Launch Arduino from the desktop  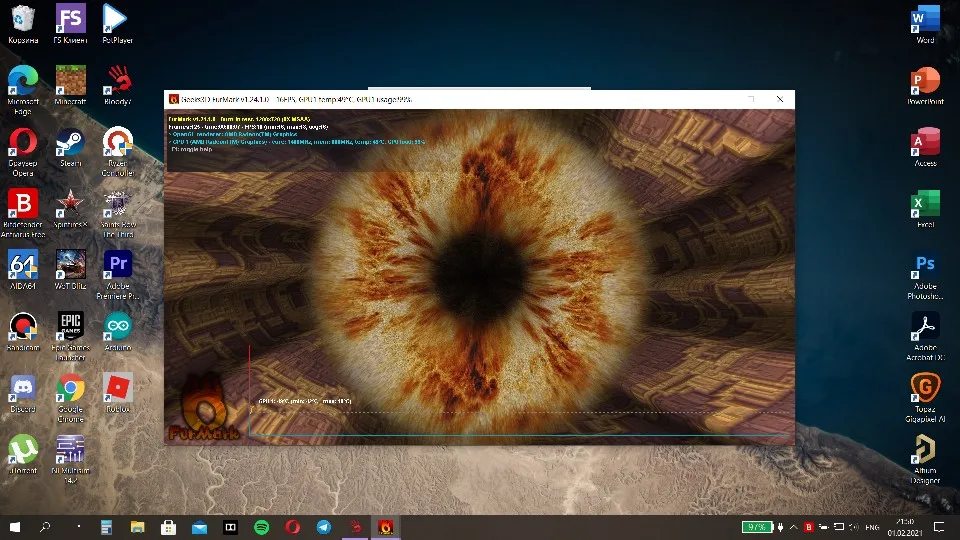pyautogui.click(x=118, y=332)
